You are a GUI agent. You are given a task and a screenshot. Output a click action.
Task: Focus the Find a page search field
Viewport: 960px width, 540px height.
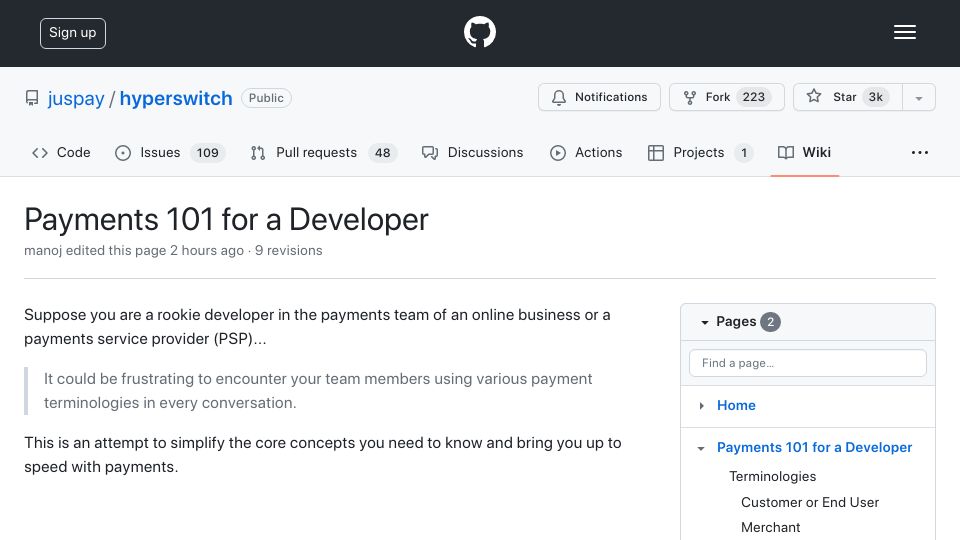pos(808,363)
